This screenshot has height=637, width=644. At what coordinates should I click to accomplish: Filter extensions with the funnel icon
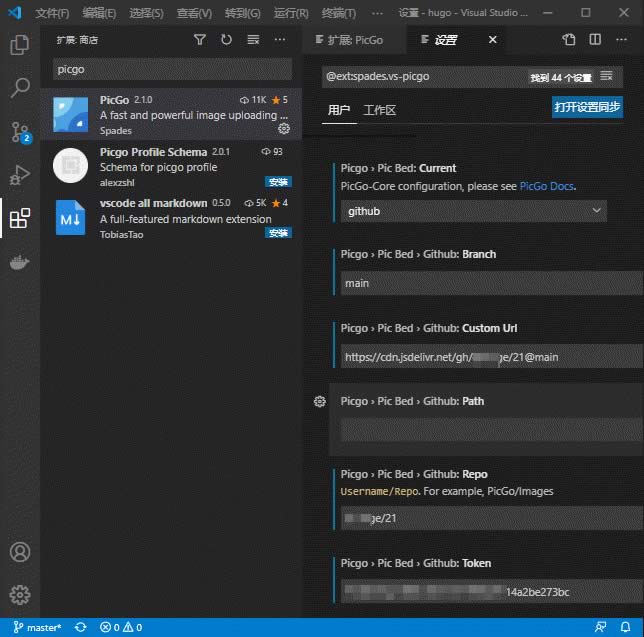click(200, 40)
